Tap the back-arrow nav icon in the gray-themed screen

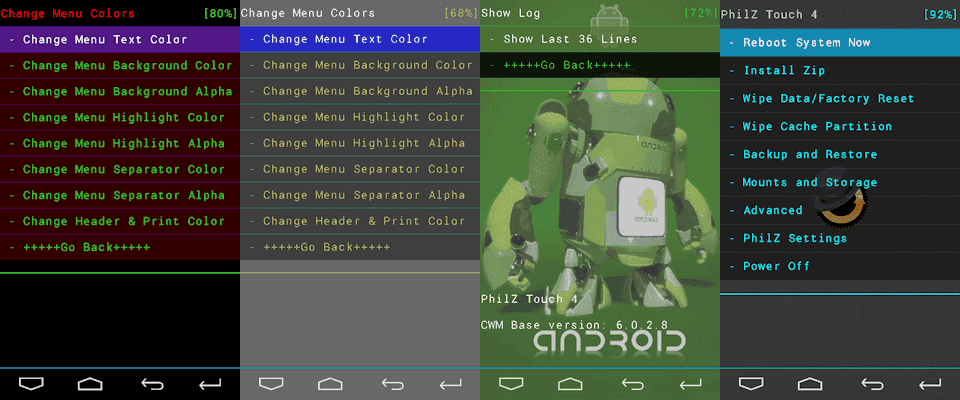tap(392, 384)
